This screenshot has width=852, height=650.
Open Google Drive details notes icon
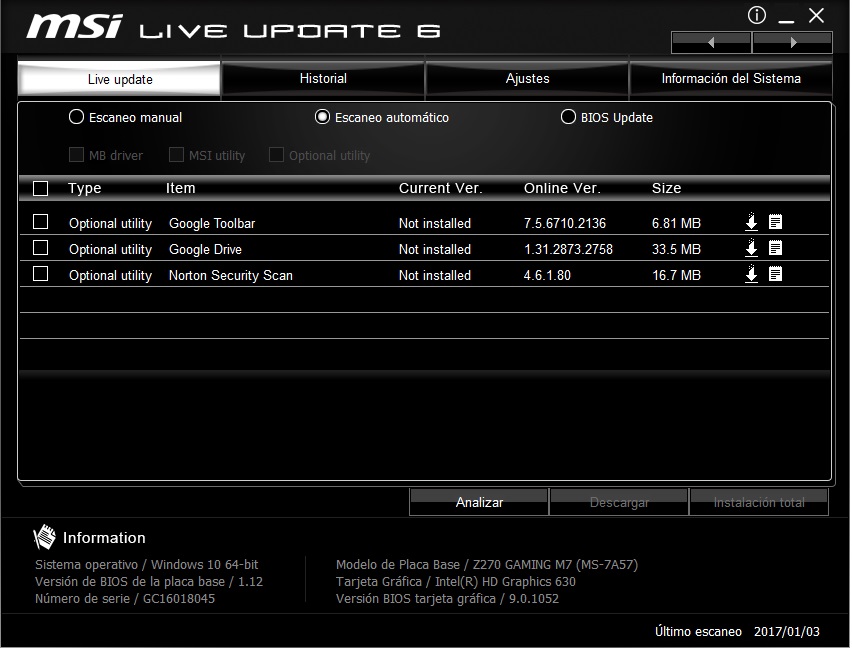(x=775, y=248)
